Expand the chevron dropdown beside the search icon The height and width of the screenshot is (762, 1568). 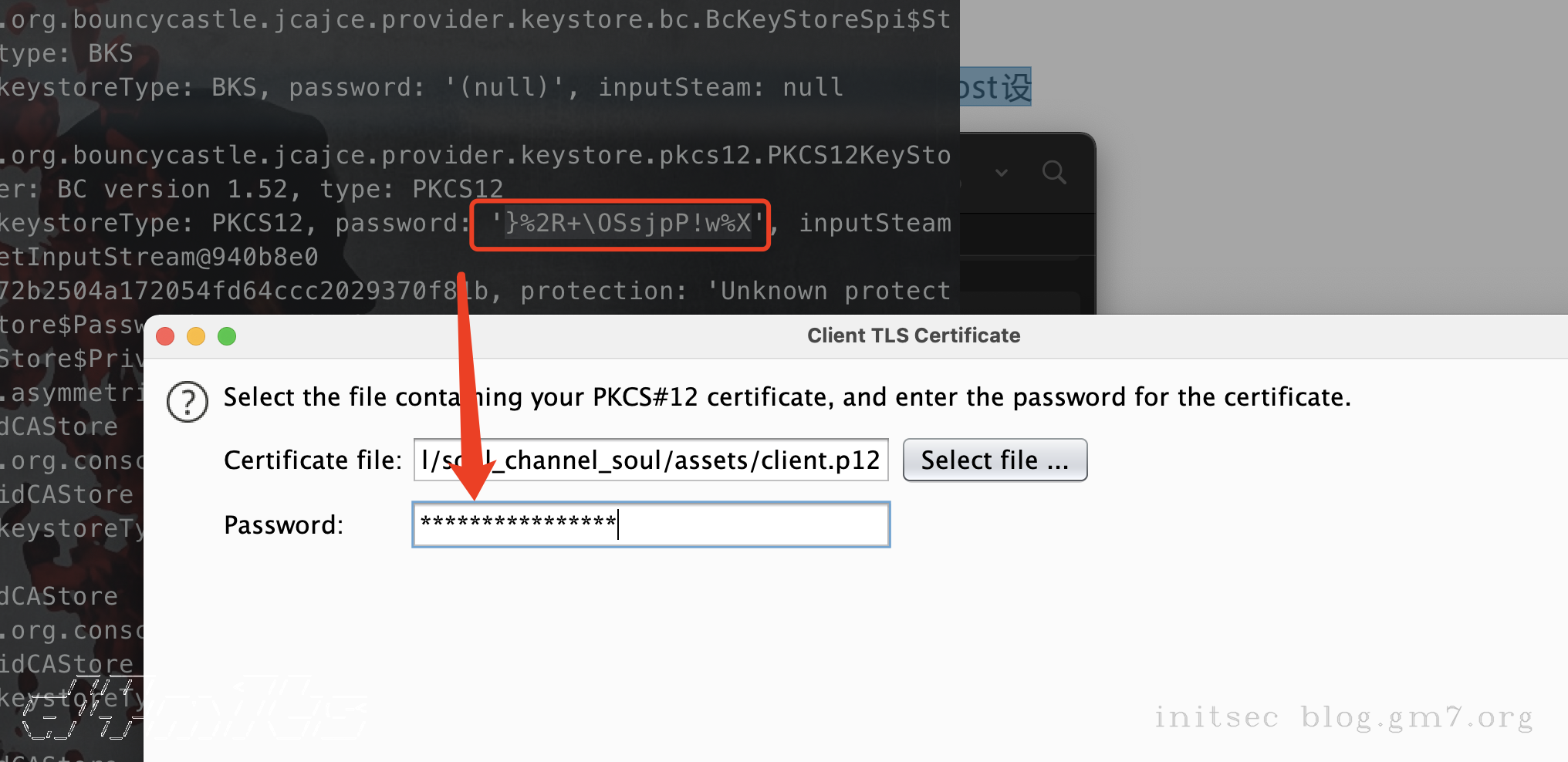tap(1002, 173)
